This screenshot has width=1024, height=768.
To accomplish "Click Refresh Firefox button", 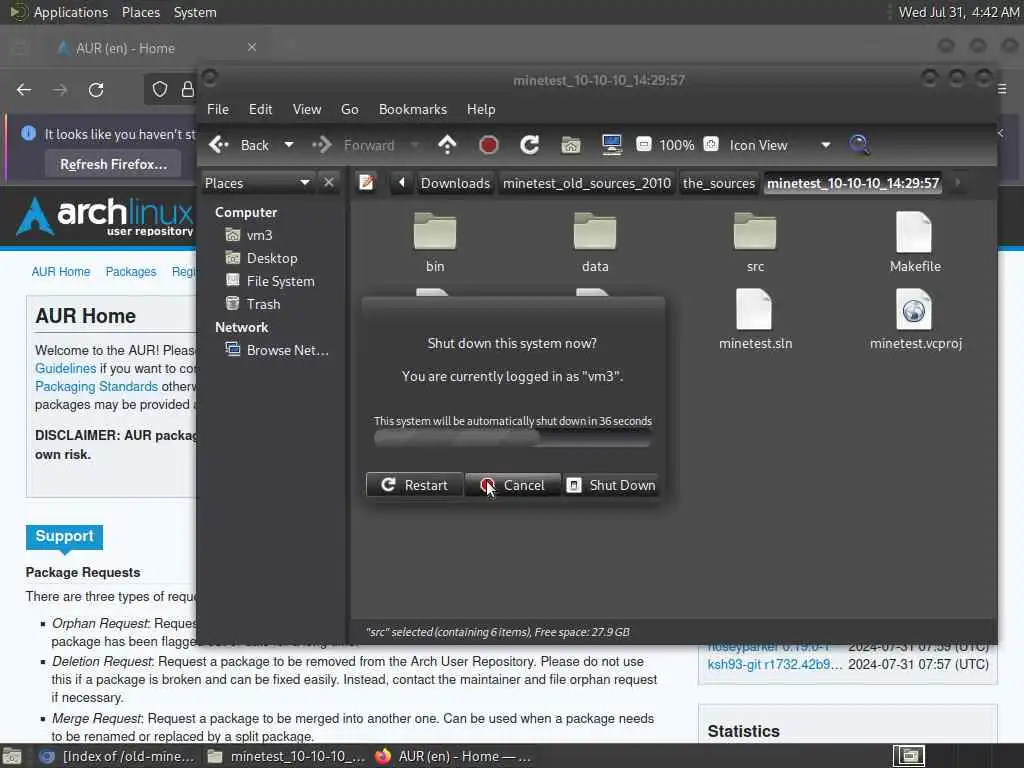I will [x=114, y=164].
